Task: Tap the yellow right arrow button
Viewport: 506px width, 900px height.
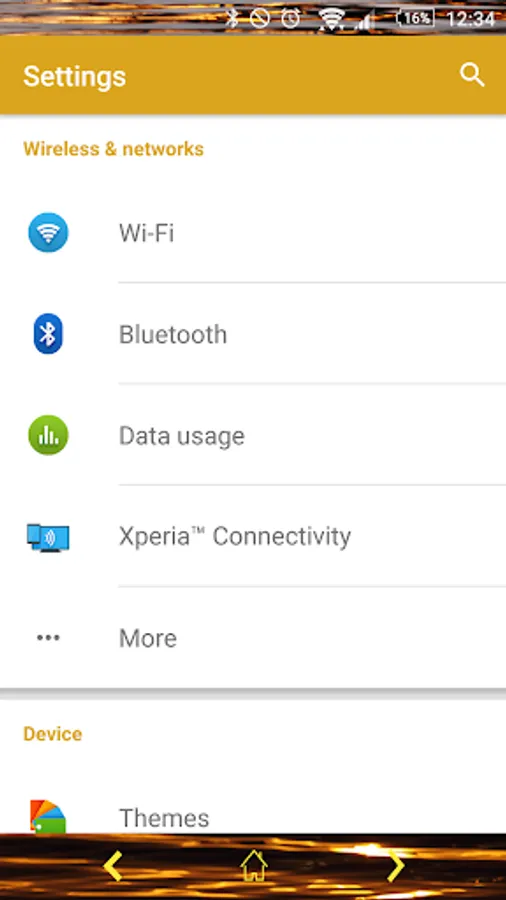Action: [x=396, y=866]
